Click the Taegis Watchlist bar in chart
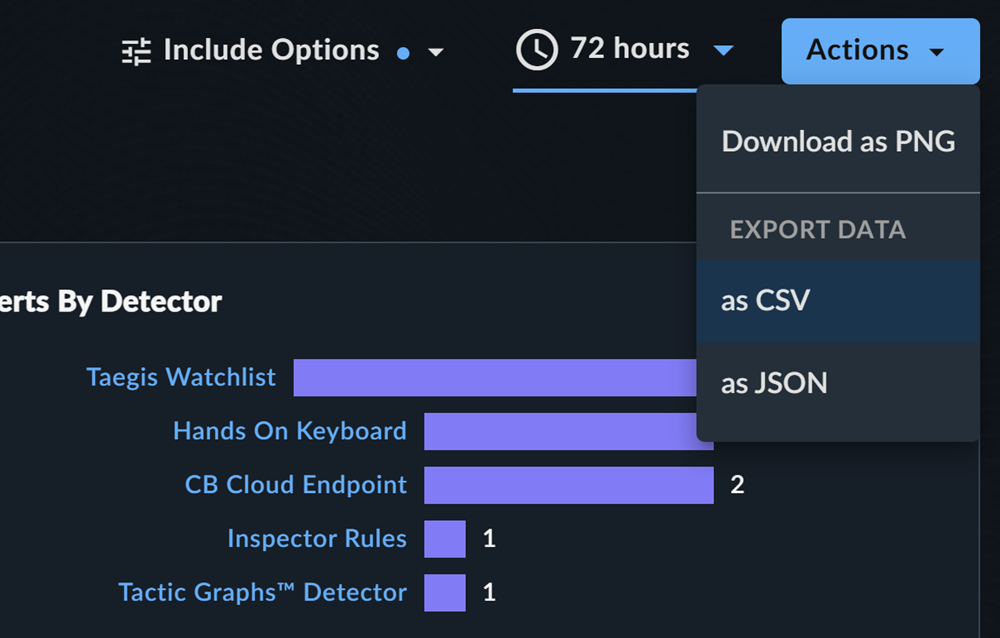 coord(495,378)
